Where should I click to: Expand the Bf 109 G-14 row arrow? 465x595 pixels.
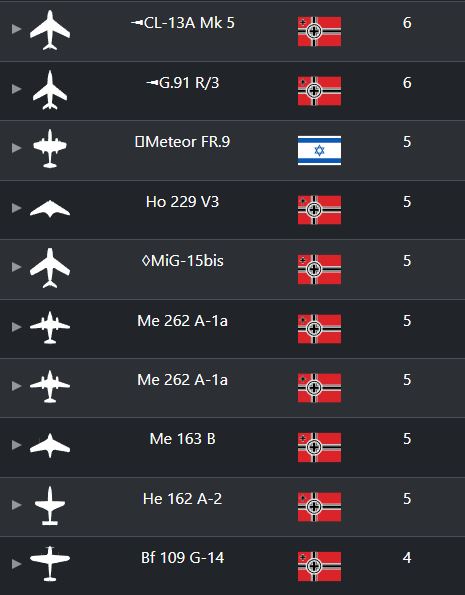point(16,564)
